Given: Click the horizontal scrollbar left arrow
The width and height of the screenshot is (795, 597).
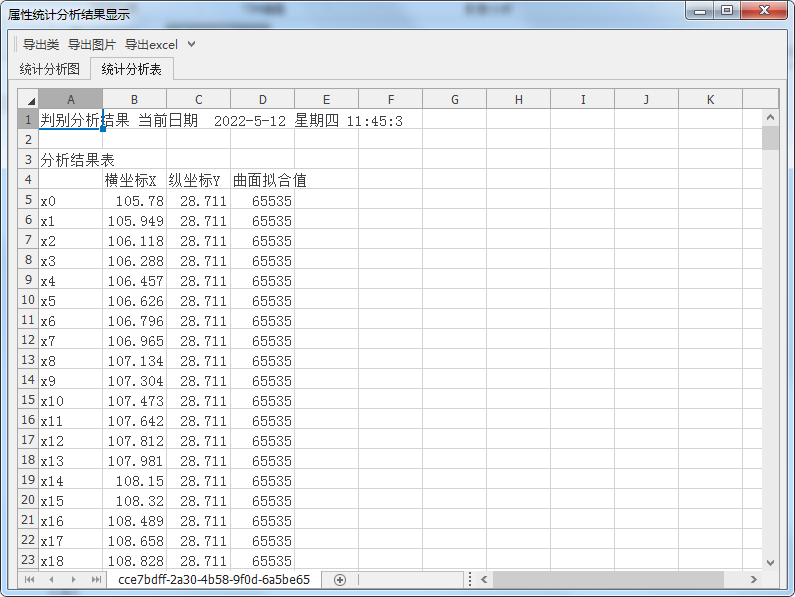Looking at the screenshot, I should click(x=484, y=580).
